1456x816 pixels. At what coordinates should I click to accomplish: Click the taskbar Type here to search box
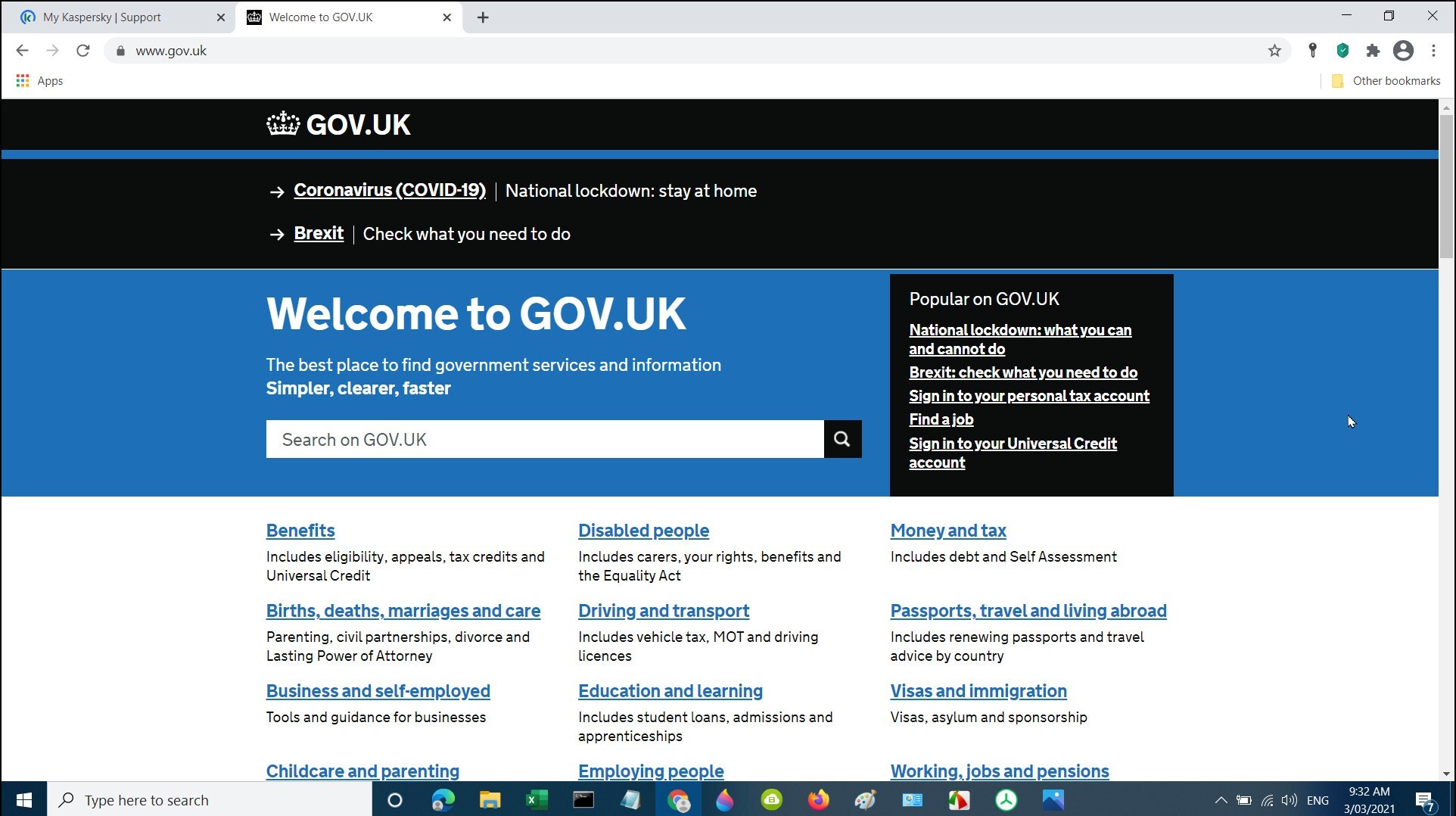[x=210, y=799]
